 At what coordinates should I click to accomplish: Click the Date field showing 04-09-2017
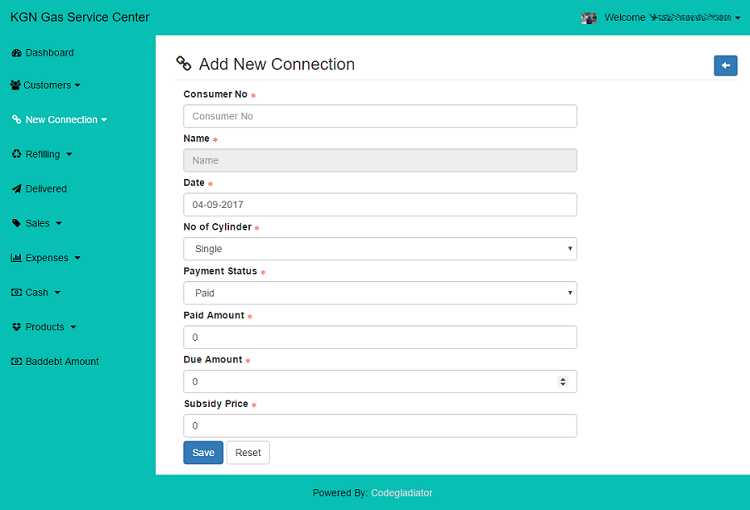click(380, 205)
